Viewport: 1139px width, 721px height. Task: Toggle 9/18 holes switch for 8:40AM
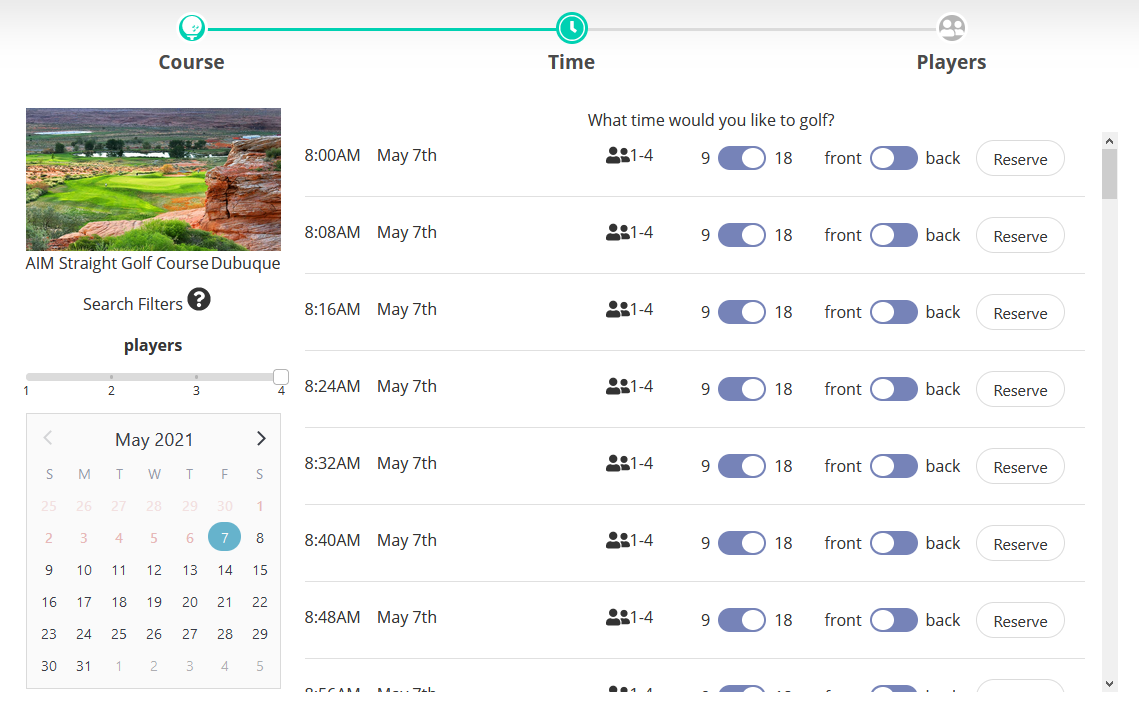(742, 543)
